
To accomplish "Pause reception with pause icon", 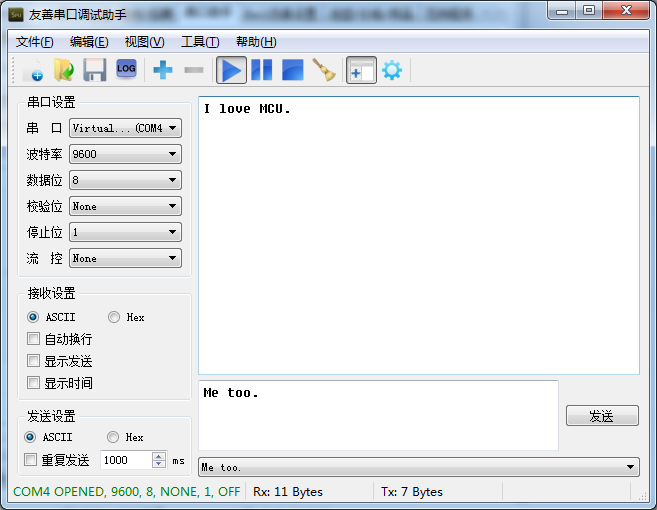I will pyautogui.click(x=262, y=70).
